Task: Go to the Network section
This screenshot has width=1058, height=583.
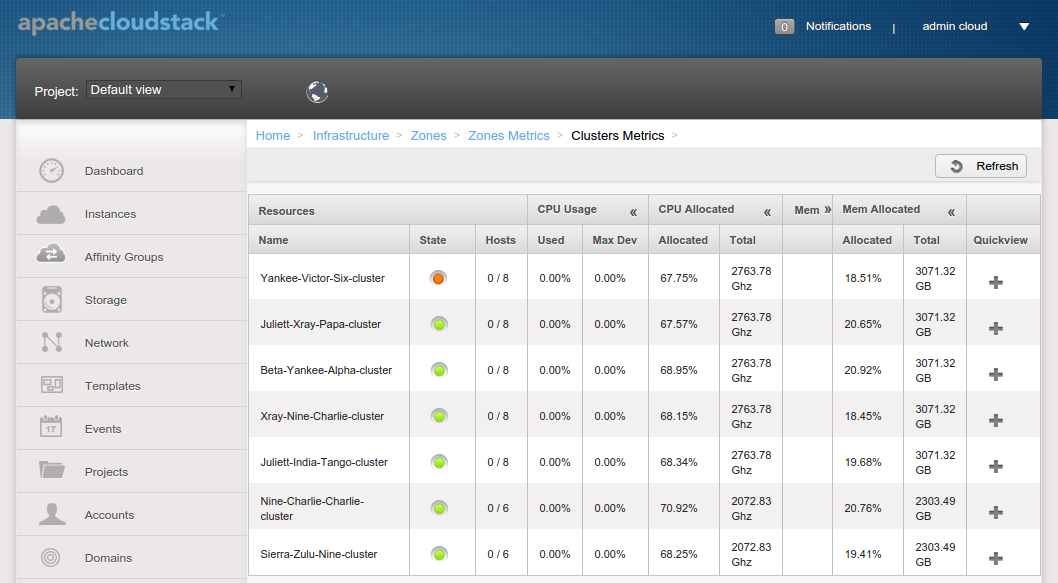Action: (x=132, y=343)
